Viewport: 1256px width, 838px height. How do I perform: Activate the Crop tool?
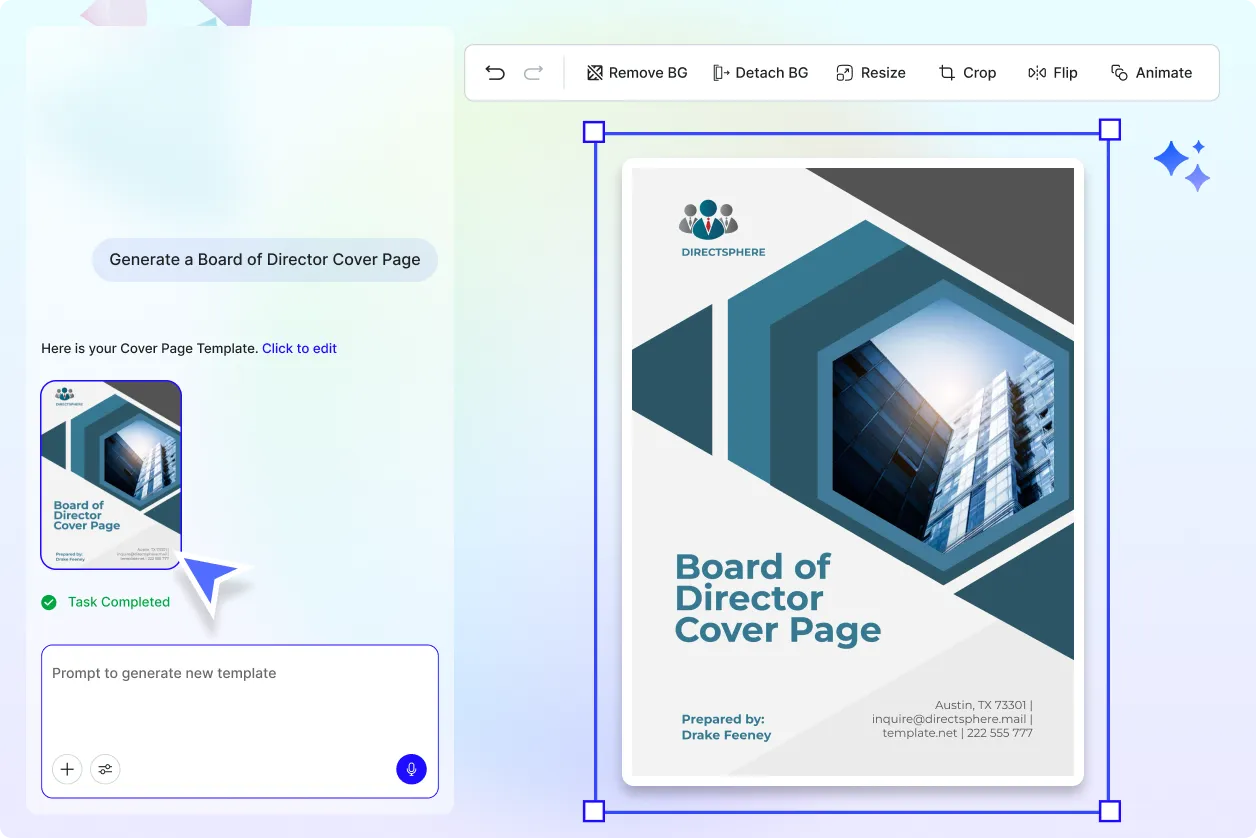point(967,72)
